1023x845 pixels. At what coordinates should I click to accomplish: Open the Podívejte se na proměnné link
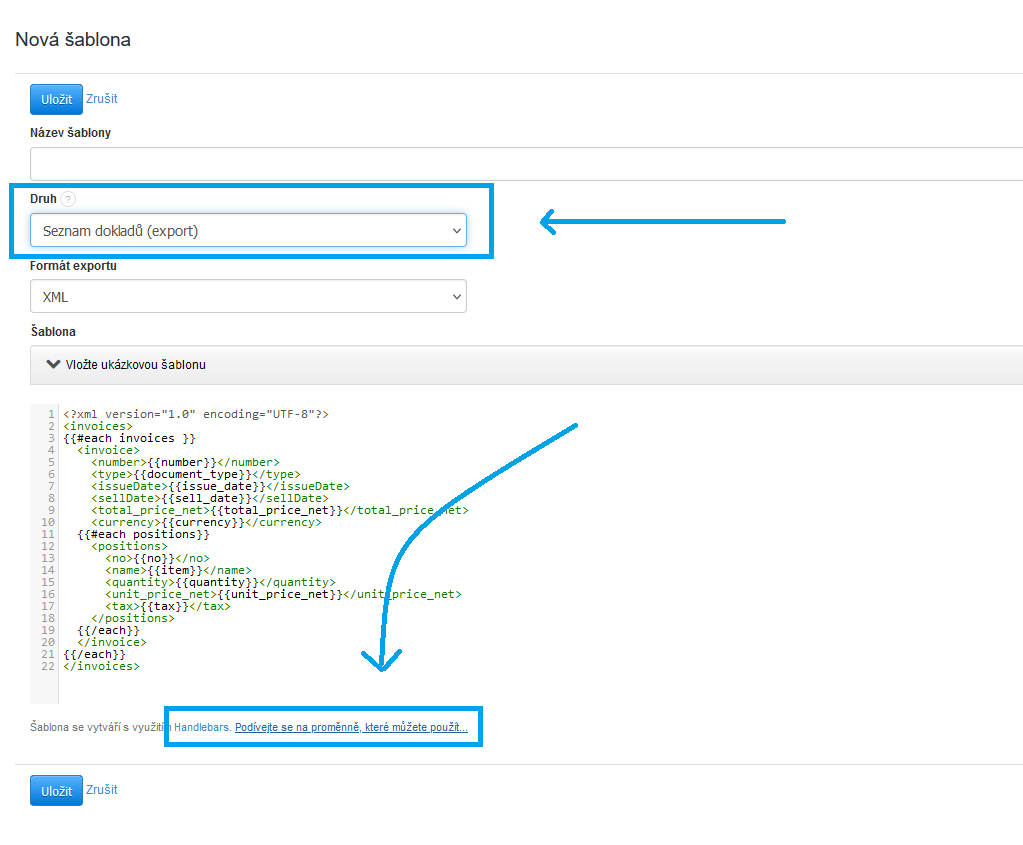click(x=351, y=727)
